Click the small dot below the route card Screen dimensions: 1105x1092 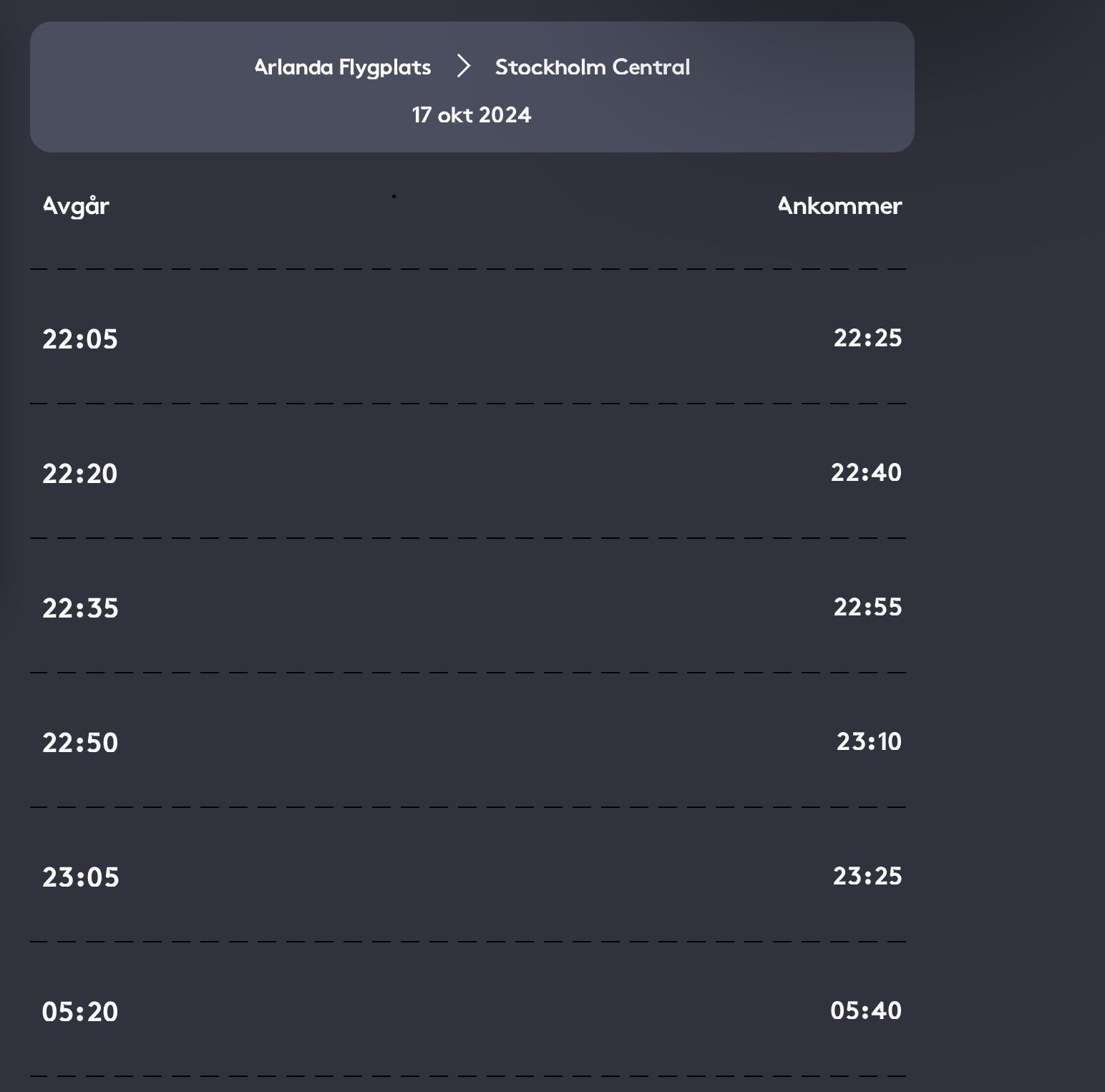coord(394,196)
